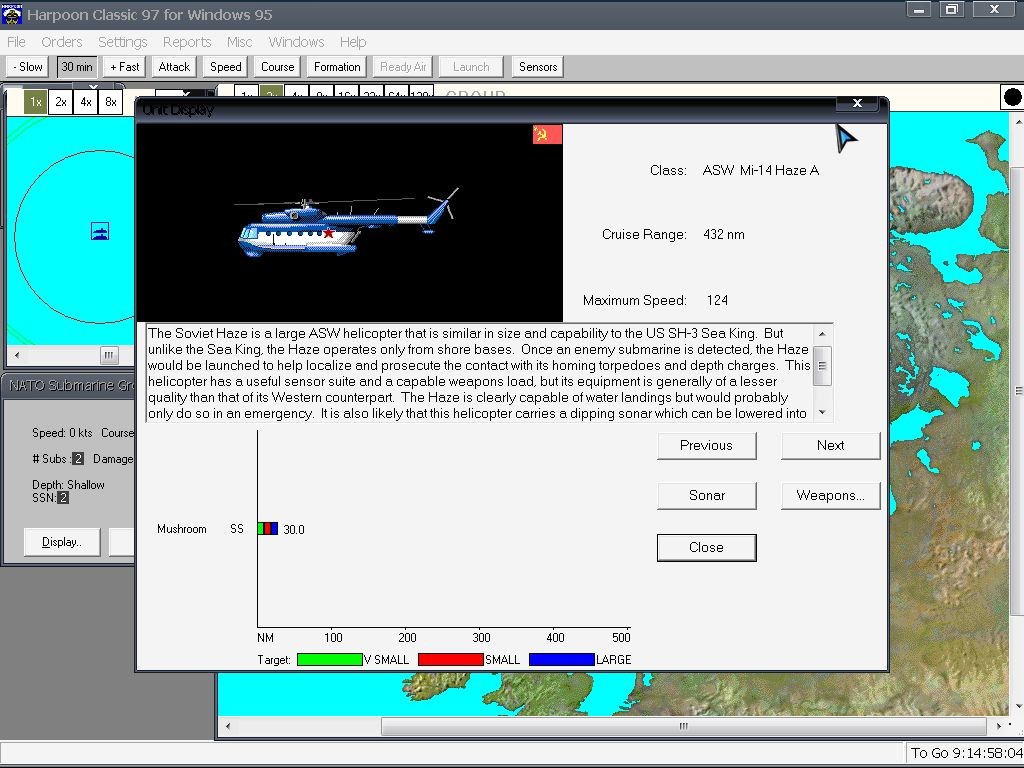Close the Unit Display dialog with X
Image resolution: width=1024 pixels, height=768 pixels.
coord(857,103)
